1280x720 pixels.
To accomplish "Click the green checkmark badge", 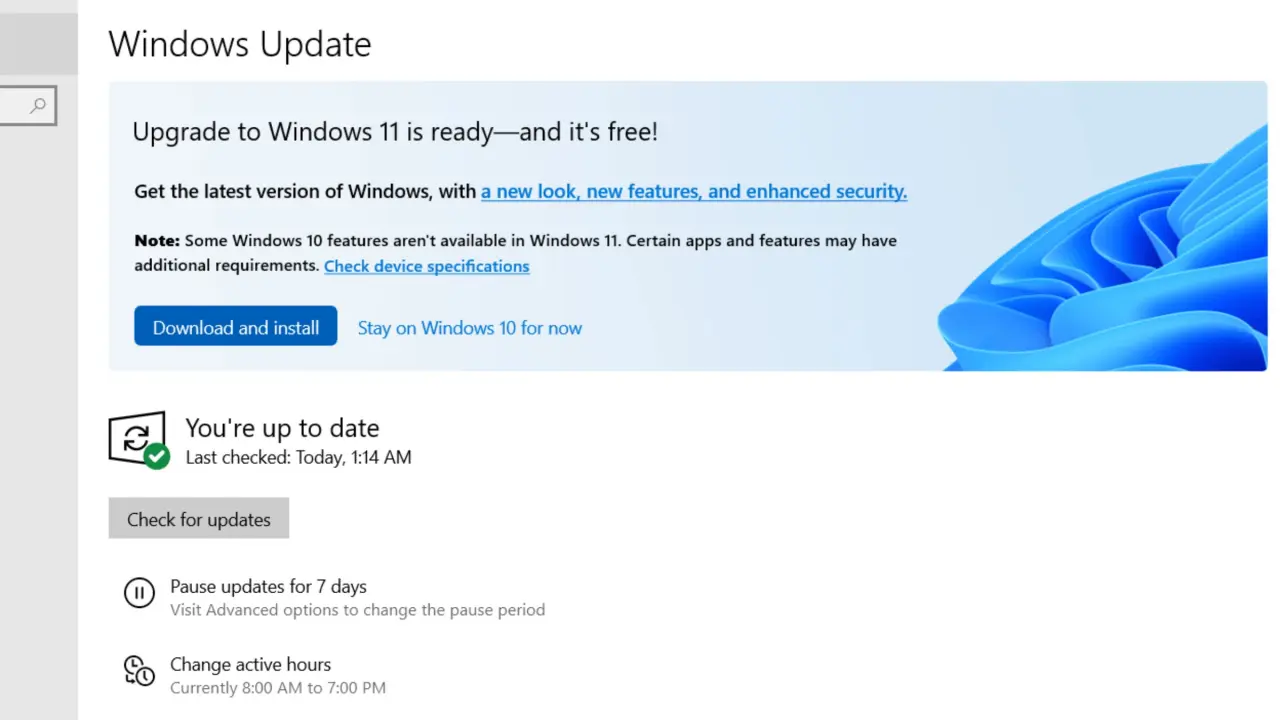I will pos(156,457).
